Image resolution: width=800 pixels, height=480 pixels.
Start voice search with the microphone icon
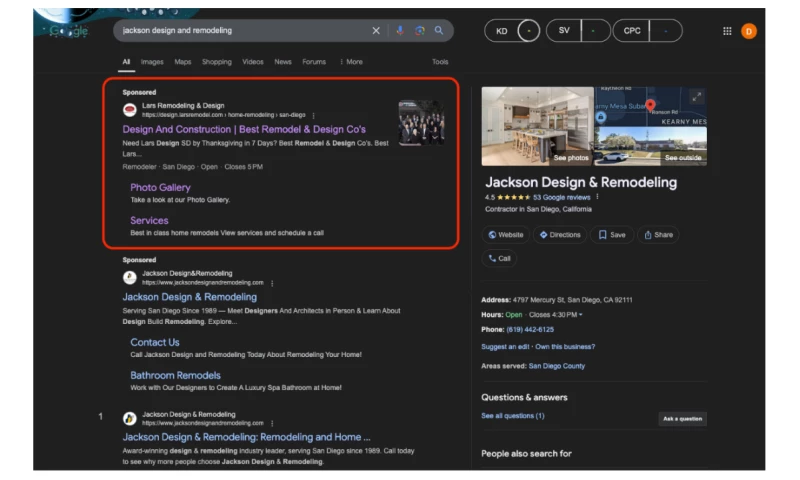point(400,31)
